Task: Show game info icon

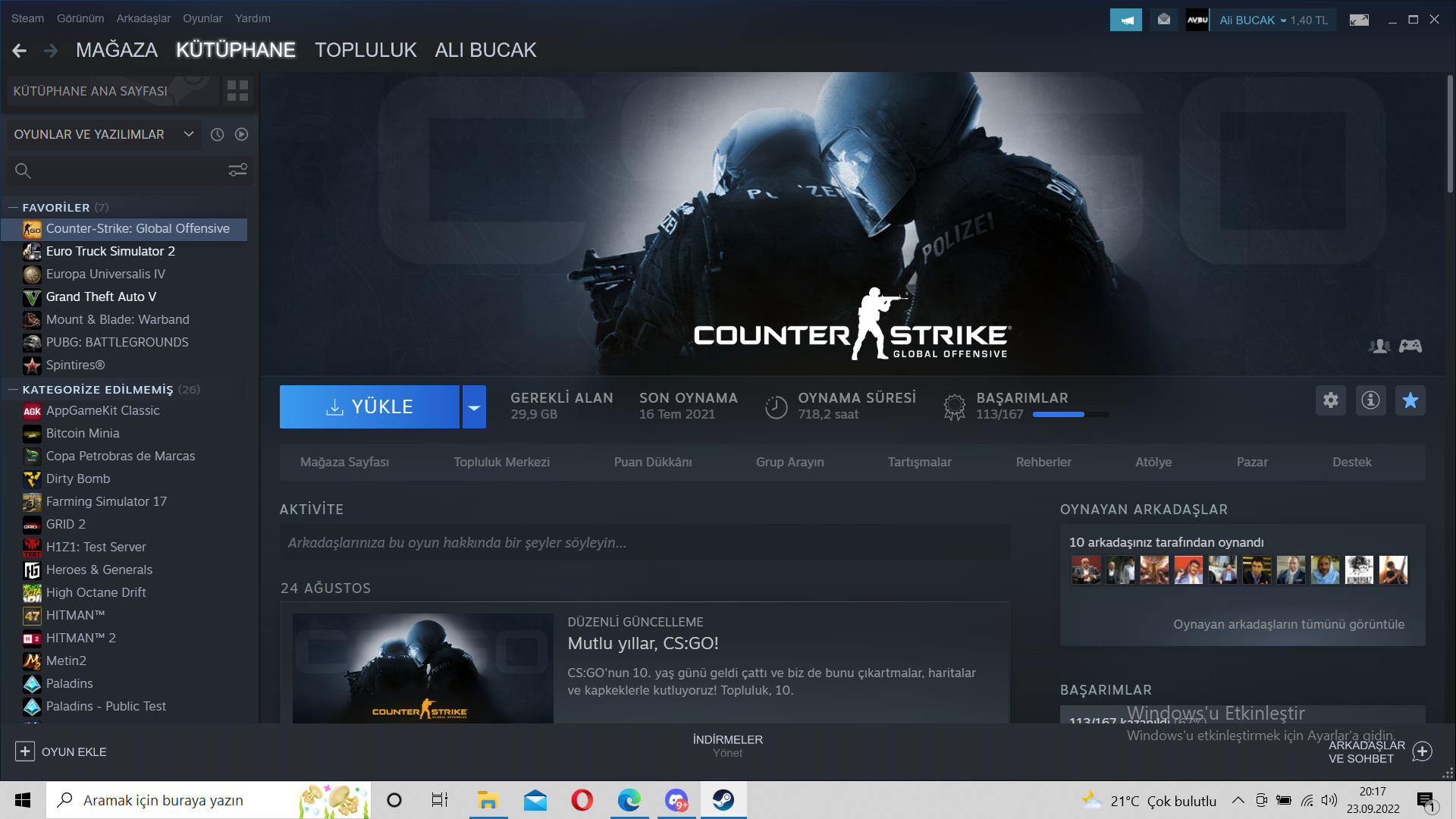Action: click(x=1370, y=400)
